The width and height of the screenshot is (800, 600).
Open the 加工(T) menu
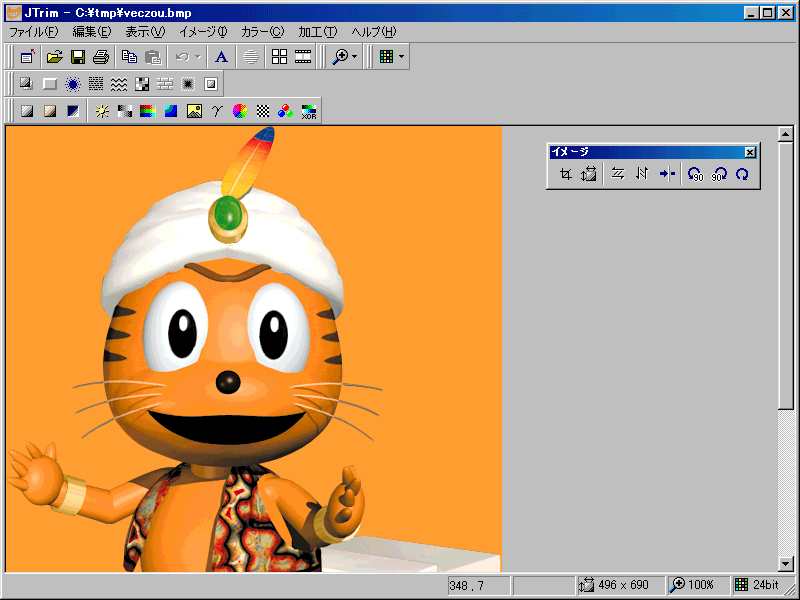318,32
